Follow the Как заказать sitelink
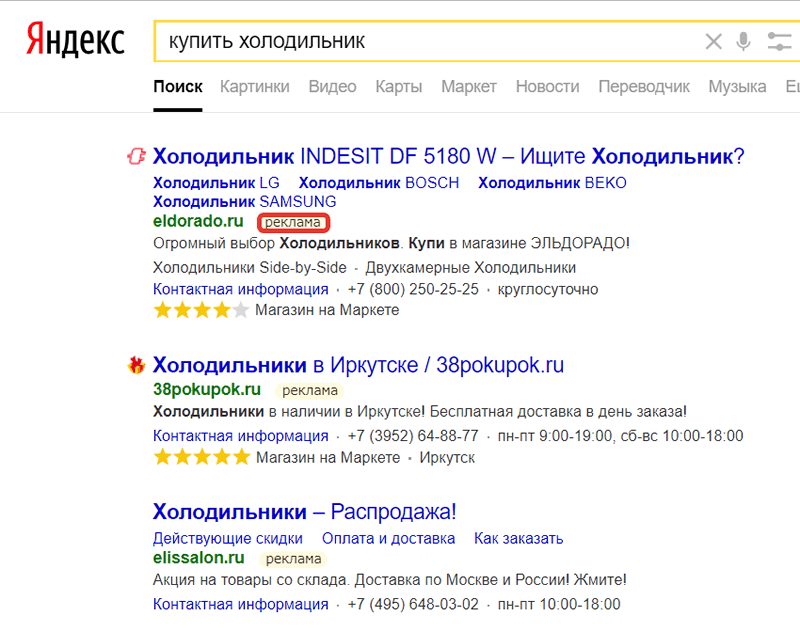 pyautogui.click(x=518, y=539)
